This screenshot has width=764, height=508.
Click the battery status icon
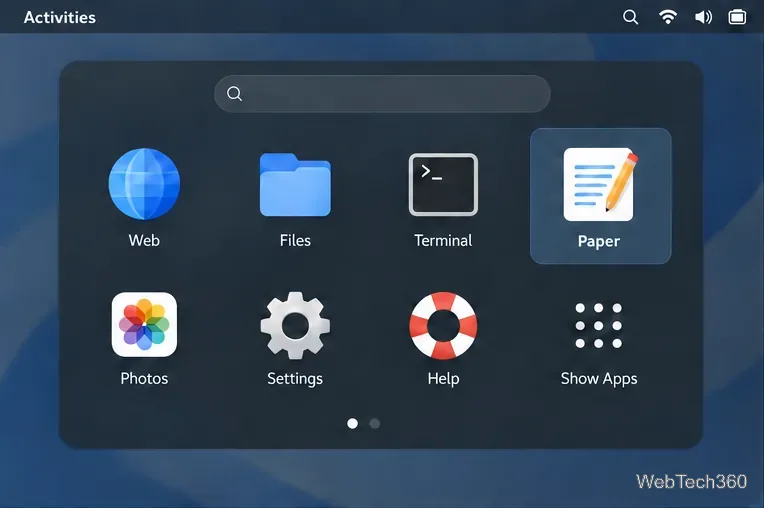click(x=737, y=17)
